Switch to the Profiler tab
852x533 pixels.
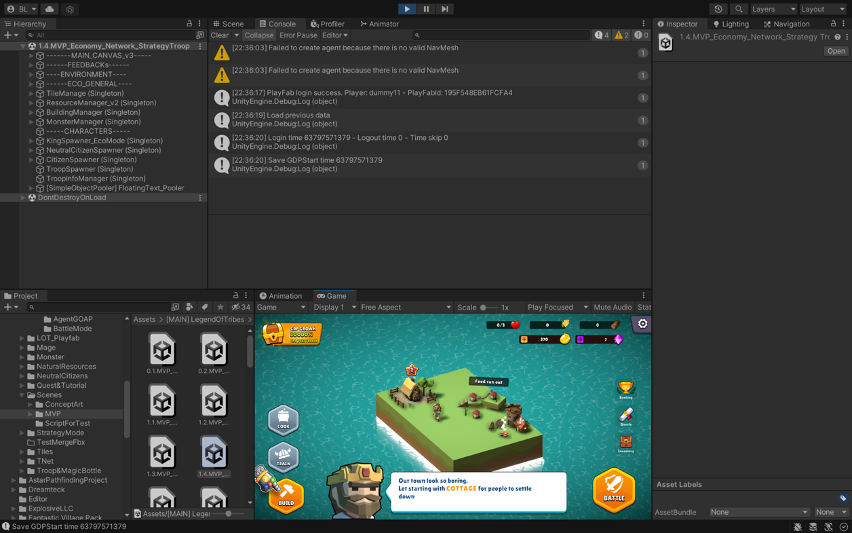[327, 24]
